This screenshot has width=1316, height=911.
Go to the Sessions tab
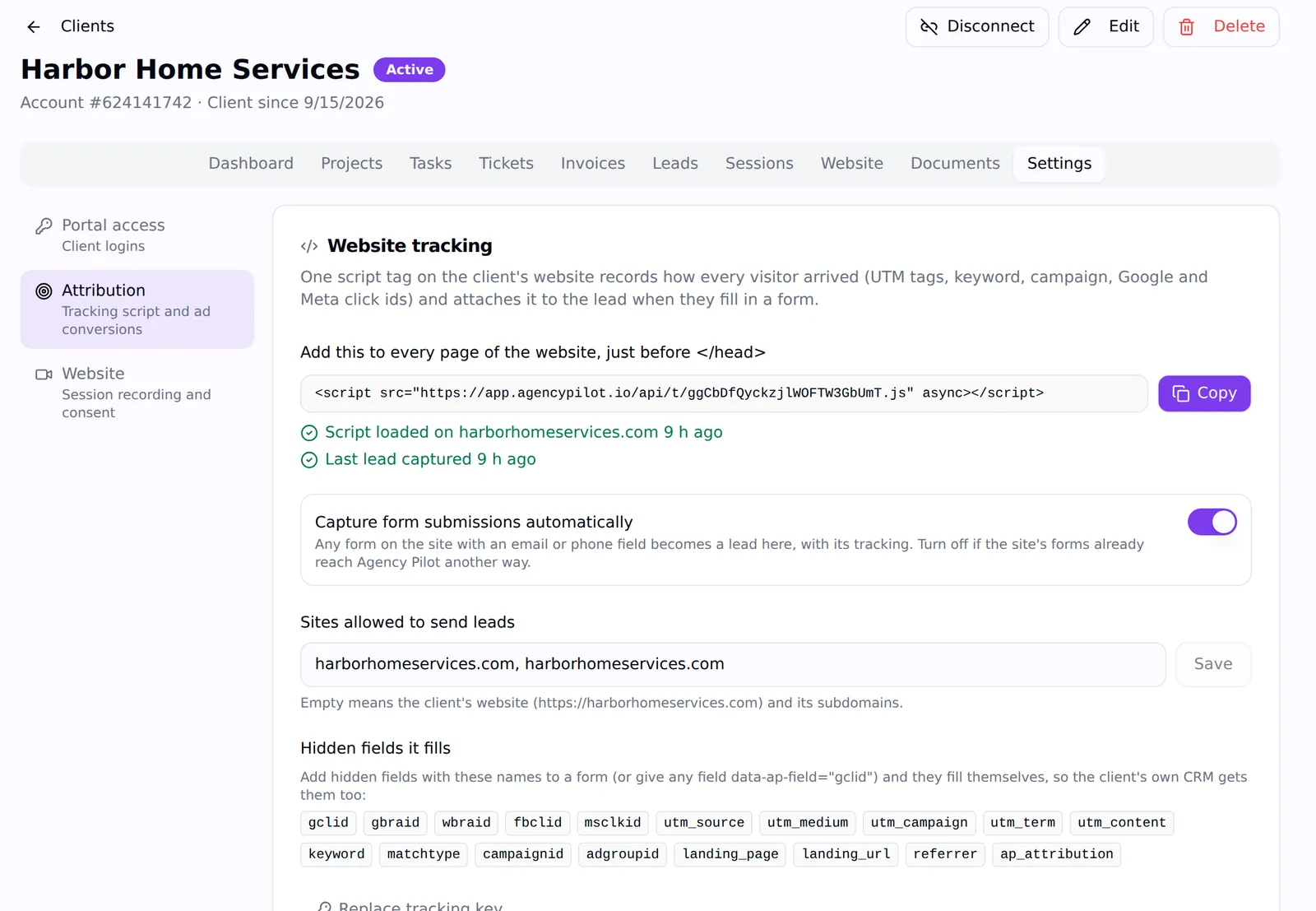click(759, 164)
